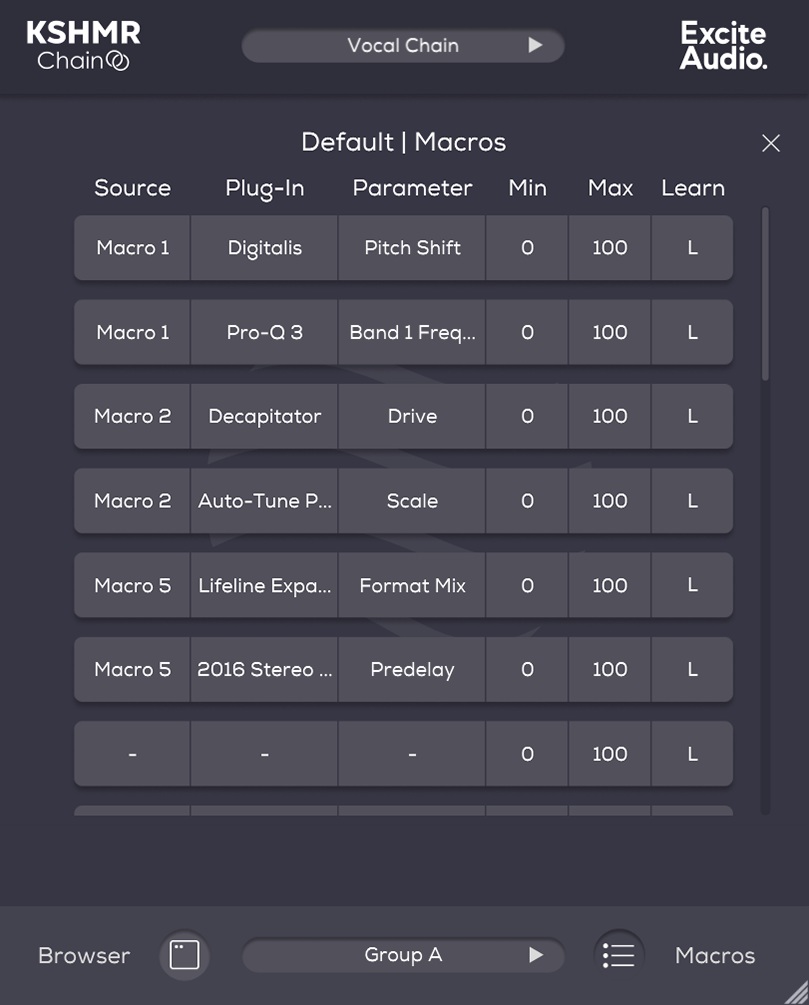Select the Browser label

click(x=83, y=956)
